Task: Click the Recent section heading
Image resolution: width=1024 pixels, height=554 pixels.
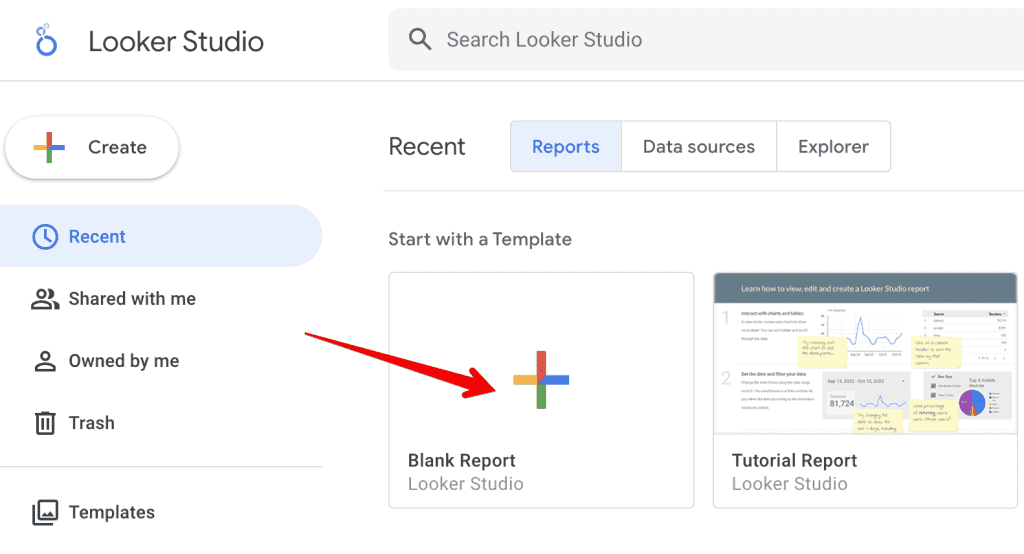Action: click(x=427, y=146)
